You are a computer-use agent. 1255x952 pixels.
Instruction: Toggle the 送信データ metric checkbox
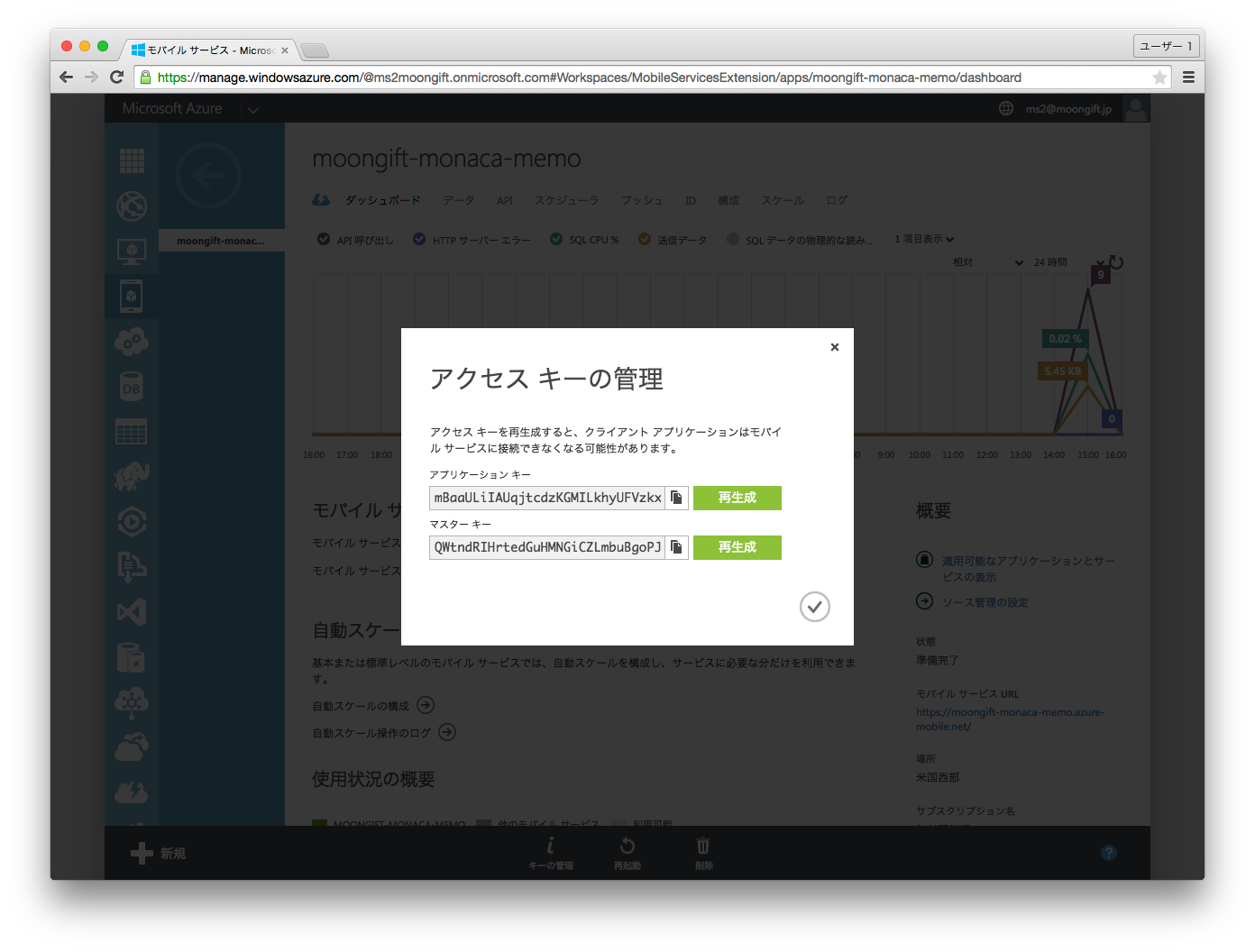[x=644, y=240]
